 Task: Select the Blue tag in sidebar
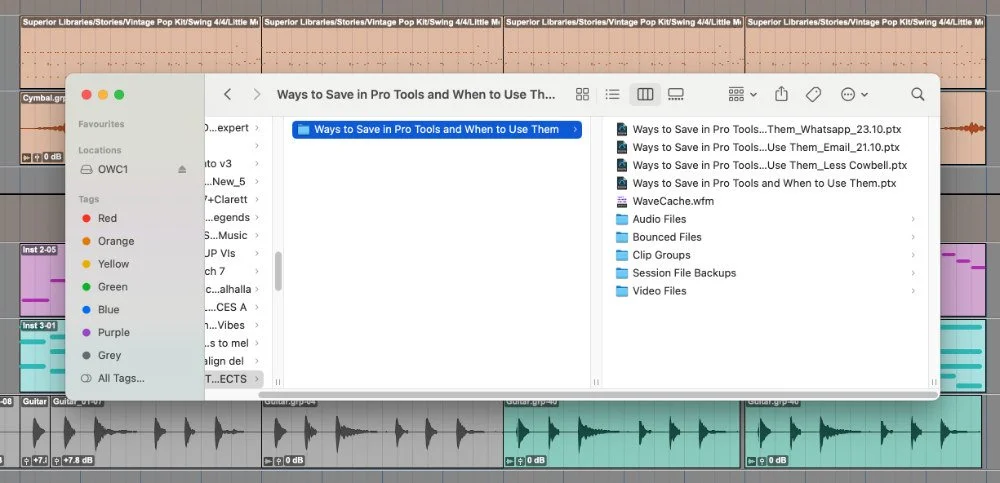click(x=108, y=309)
